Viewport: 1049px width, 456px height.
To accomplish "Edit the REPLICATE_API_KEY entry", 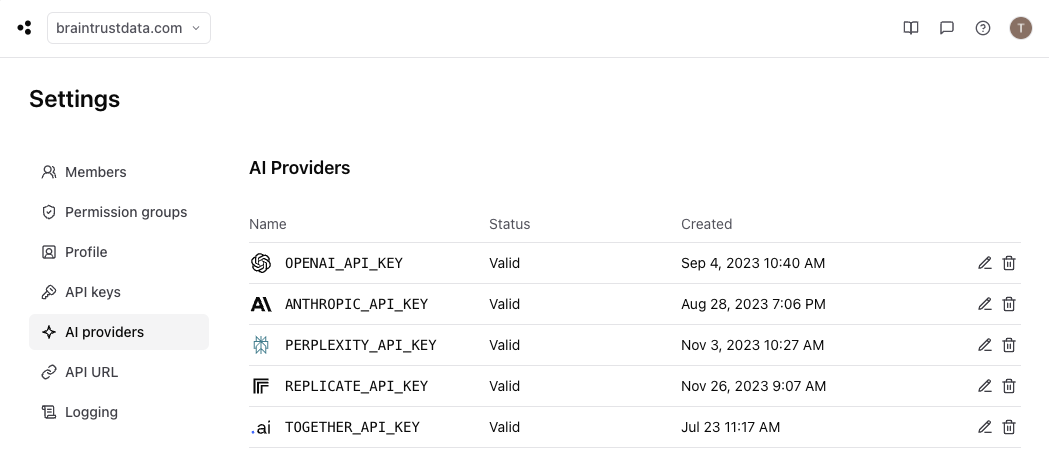I will pyautogui.click(x=985, y=386).
